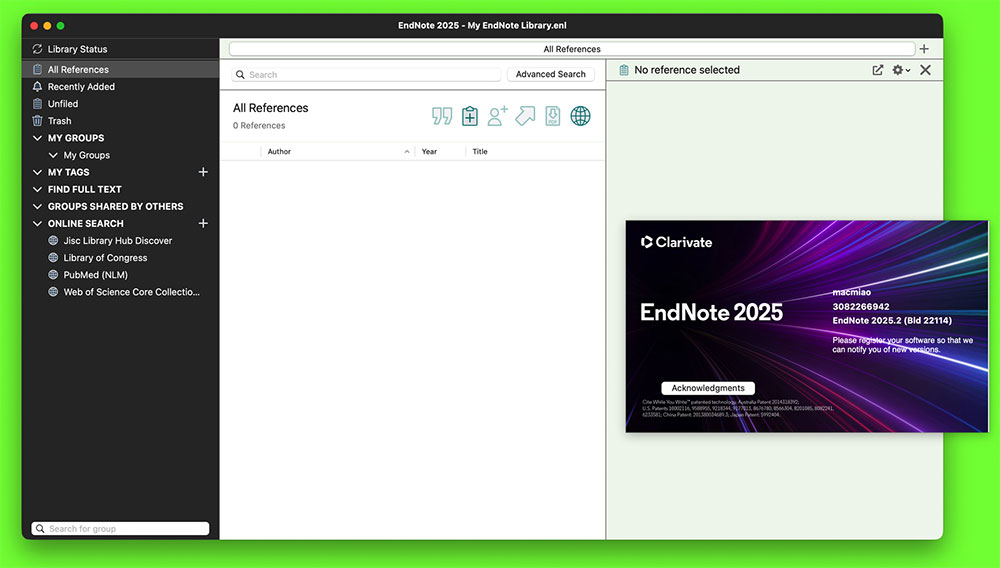This screenshot has height=568, width=1000.
Task: Click the Recently Added bell icon
Action: click(x=37, y=87)
